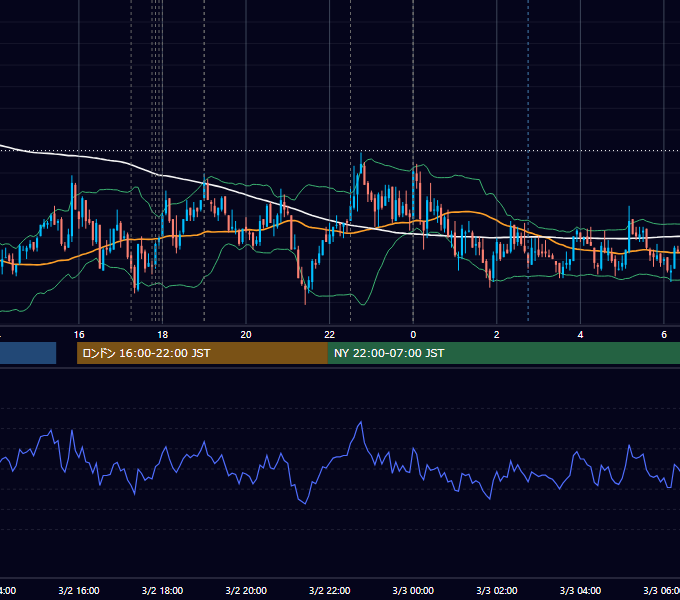Click the hour label 0 on upper time axis

[413, 335]
